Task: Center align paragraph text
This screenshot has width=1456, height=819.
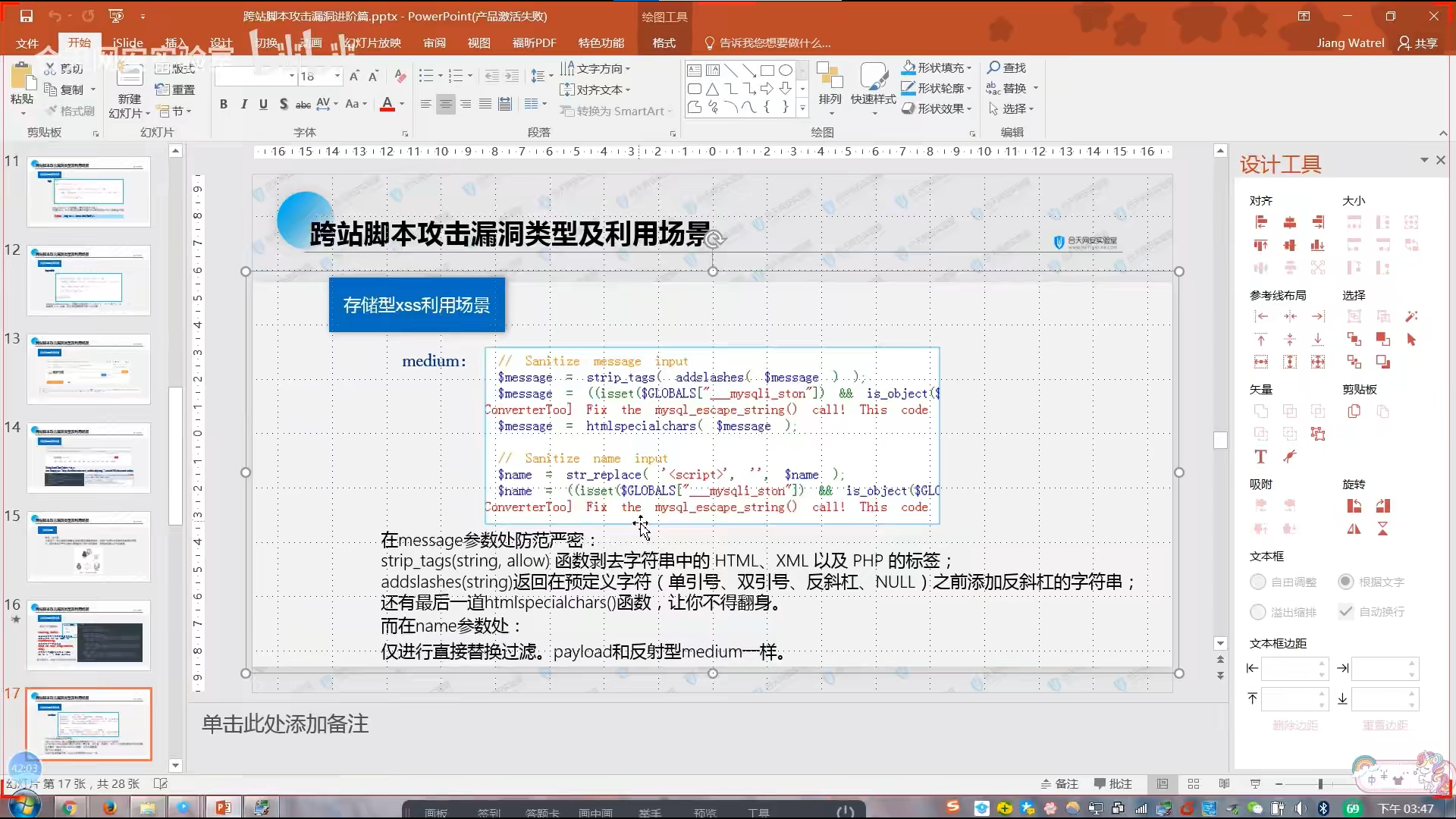Action: click(x=446, y=105)
